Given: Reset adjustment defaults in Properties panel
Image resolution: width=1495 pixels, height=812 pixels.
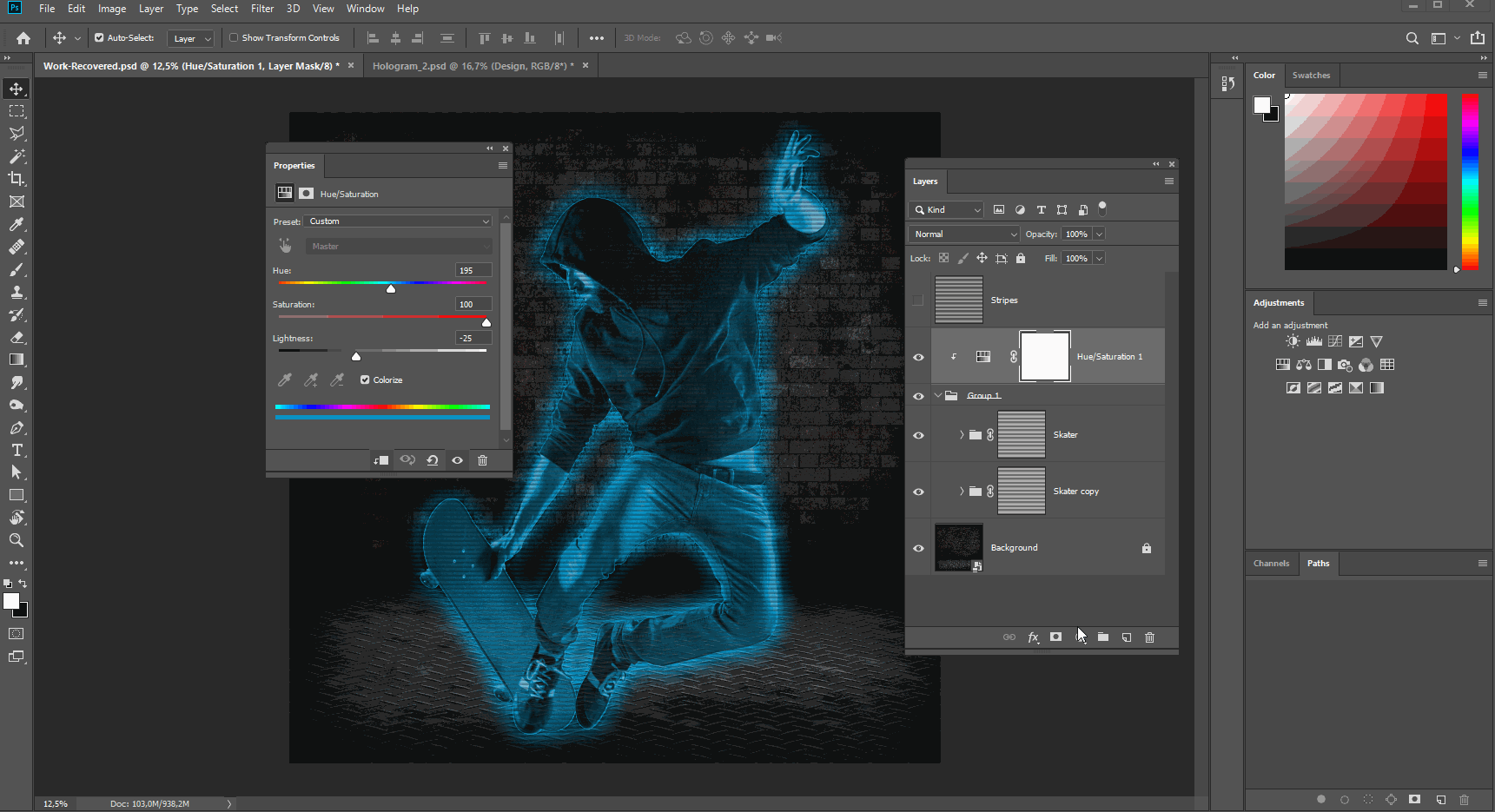Looking at the screenshot, I should pyautogui.click(x=432, y=460).
